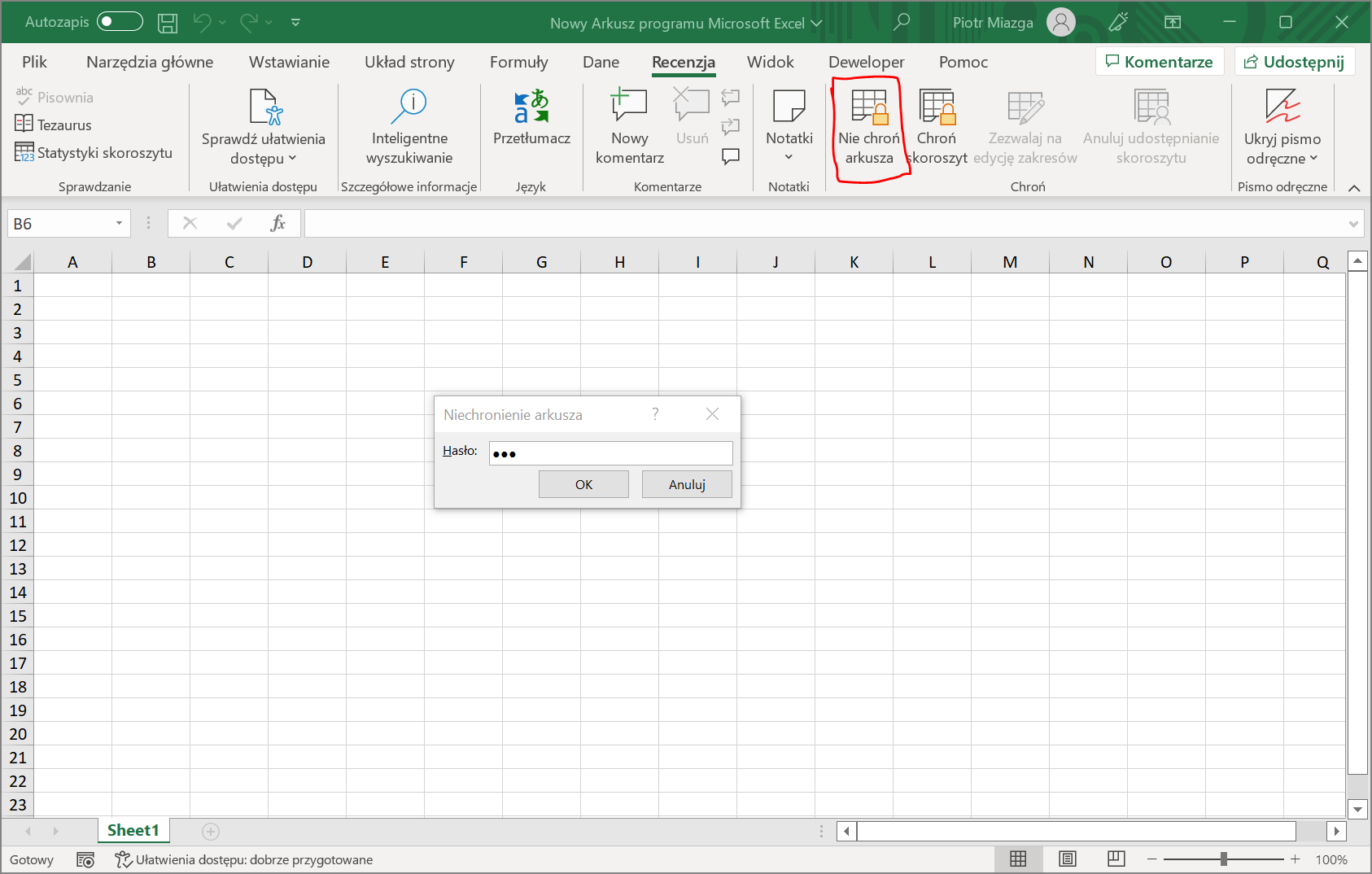Switch to the Formuły tab
Screen dimensions: 1372x874
point(518,62)
